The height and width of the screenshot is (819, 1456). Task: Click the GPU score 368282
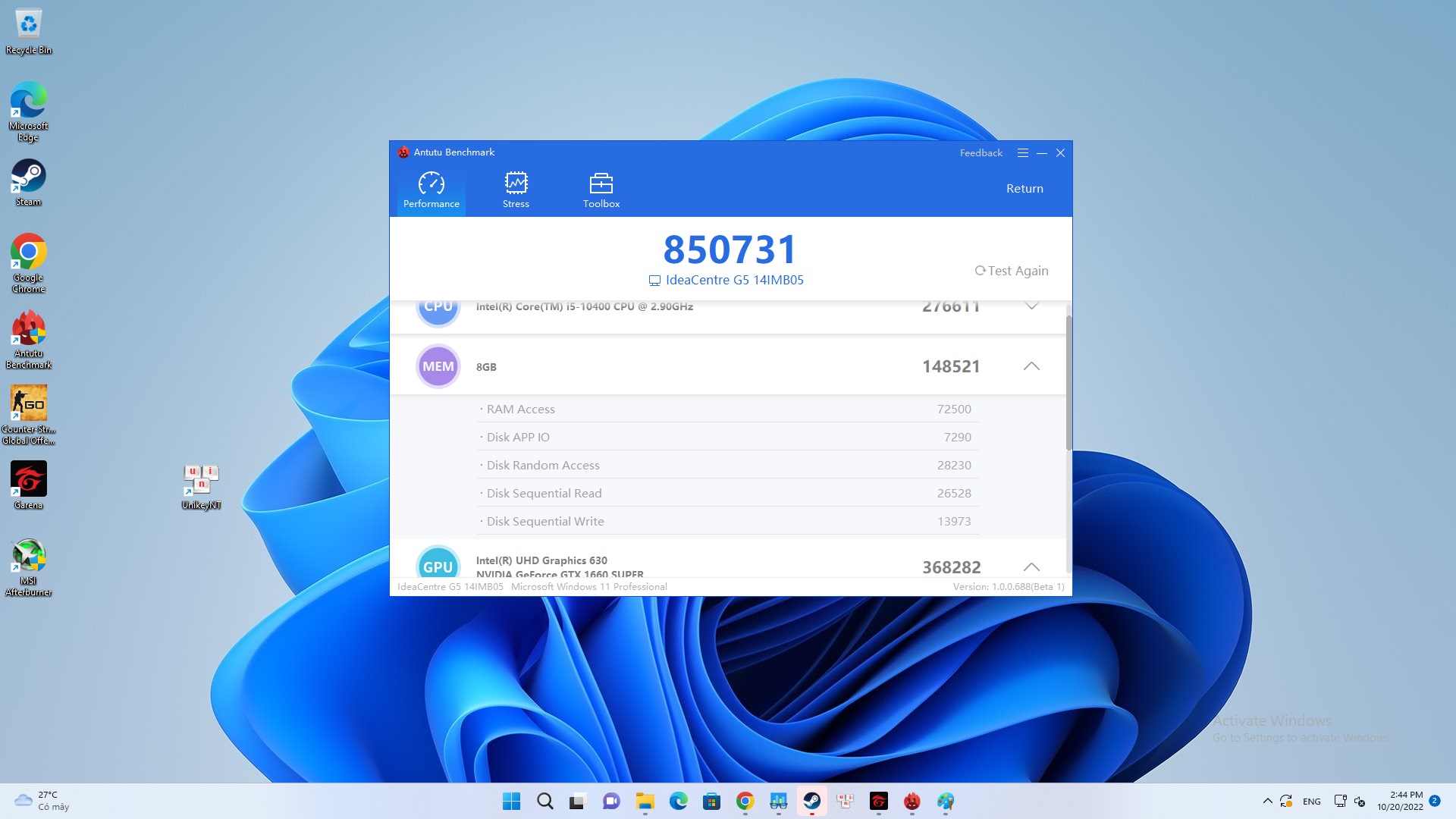(x=951, y=567)
